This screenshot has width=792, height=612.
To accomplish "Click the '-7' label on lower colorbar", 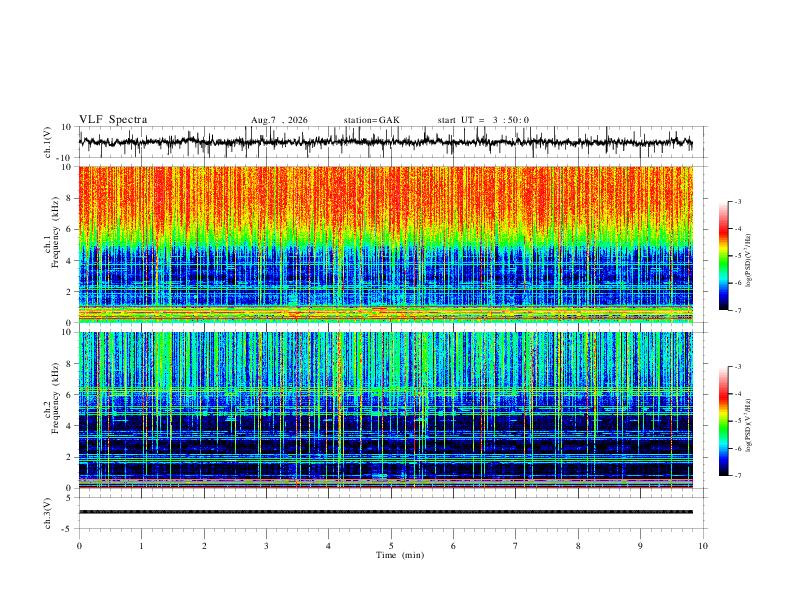I will (x=737, y=476).
